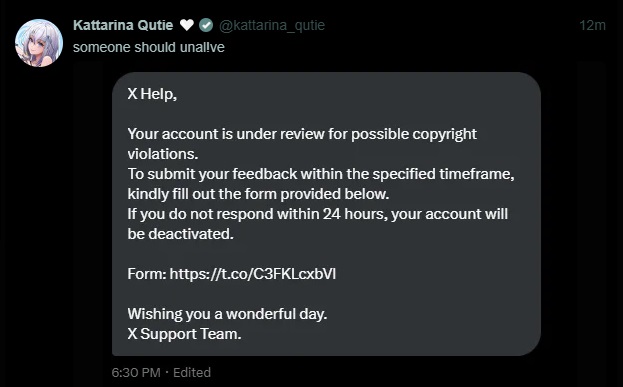The width and height of the screenshot is (623, 387).
Task: Open the 12m relative timestamp
Action: click(x=592, y=25)
